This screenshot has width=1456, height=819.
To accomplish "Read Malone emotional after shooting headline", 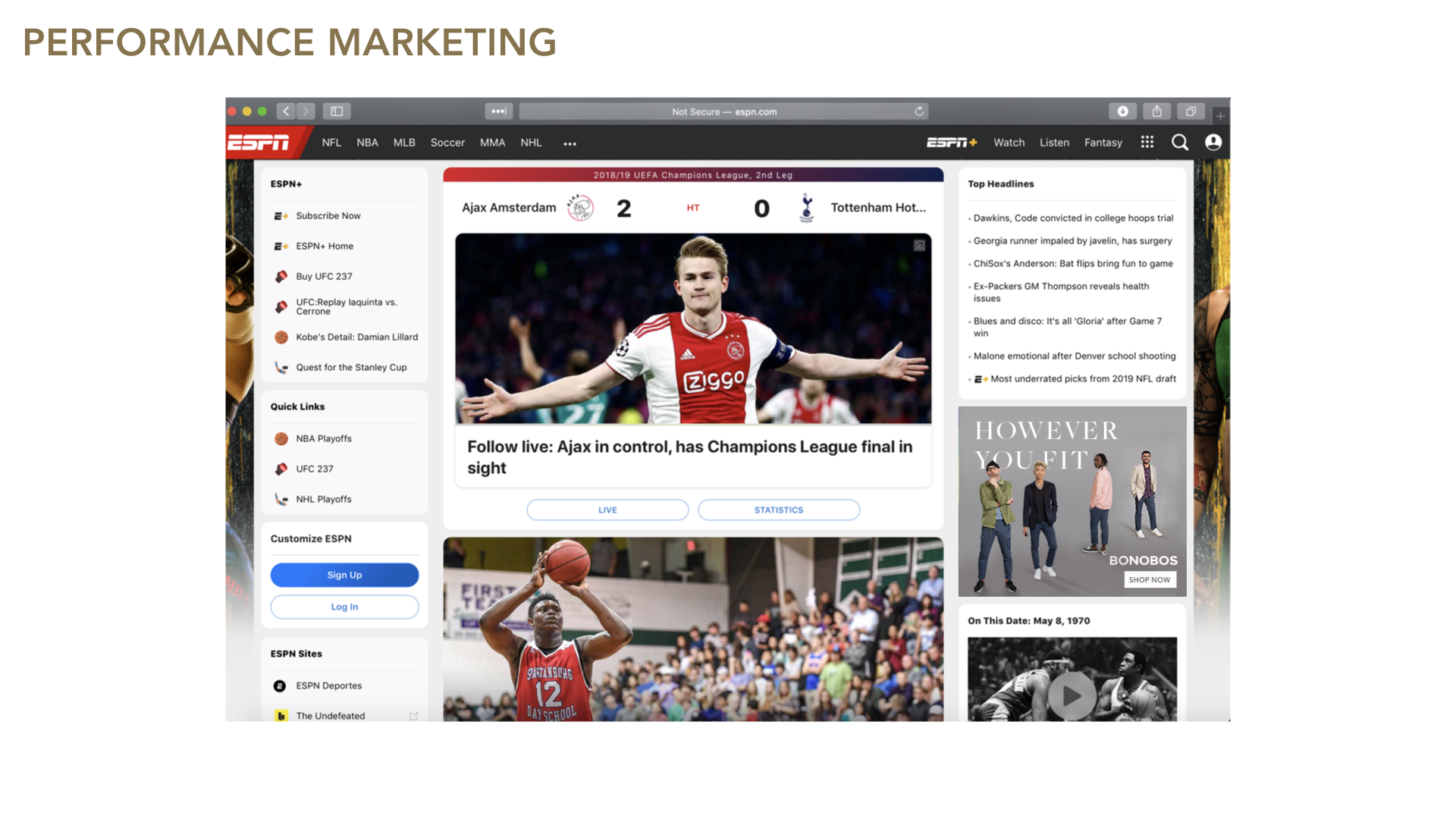I will (x=1075, y=356).
